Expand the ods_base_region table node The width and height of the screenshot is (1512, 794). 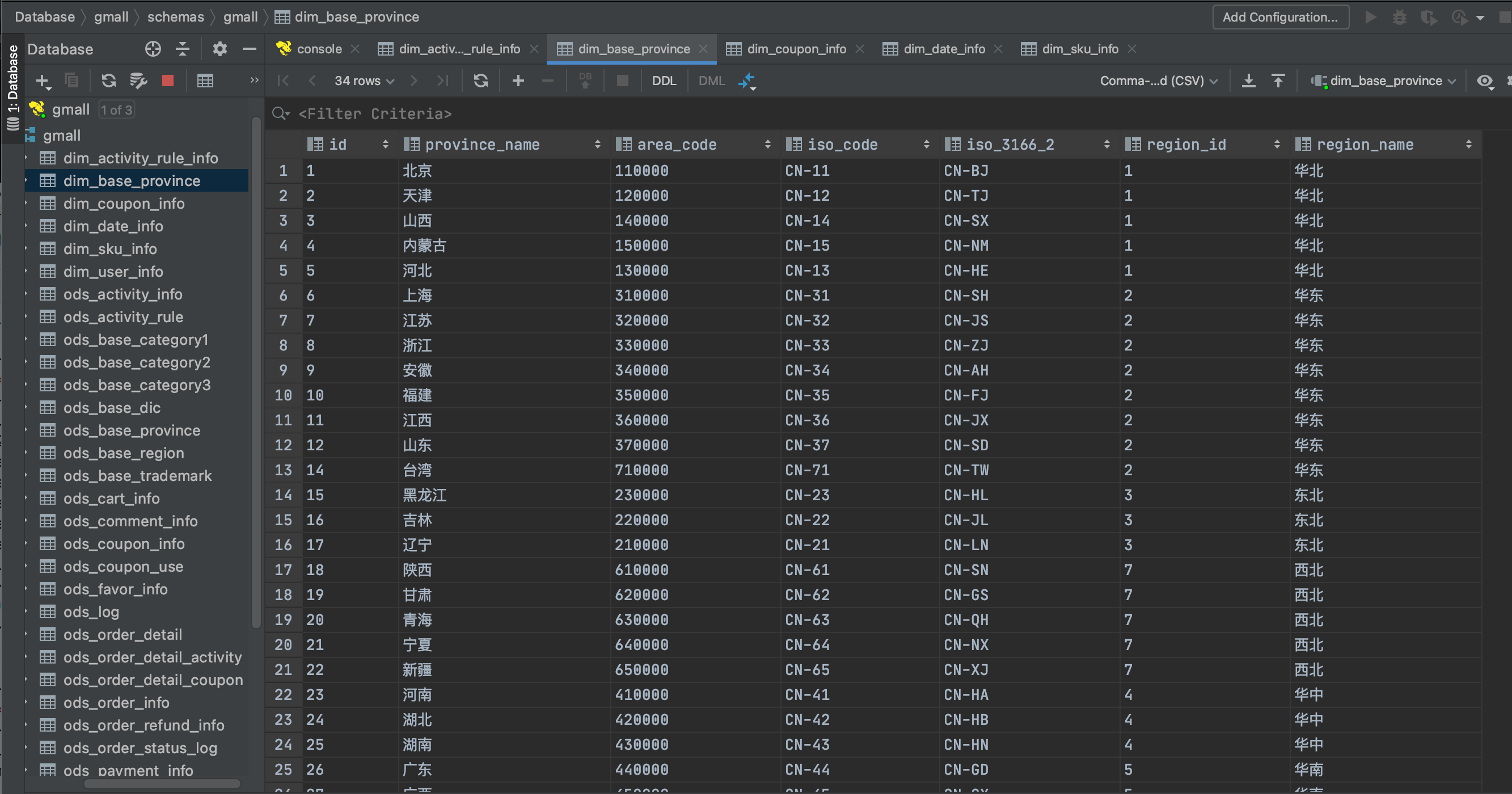point(27,453)
